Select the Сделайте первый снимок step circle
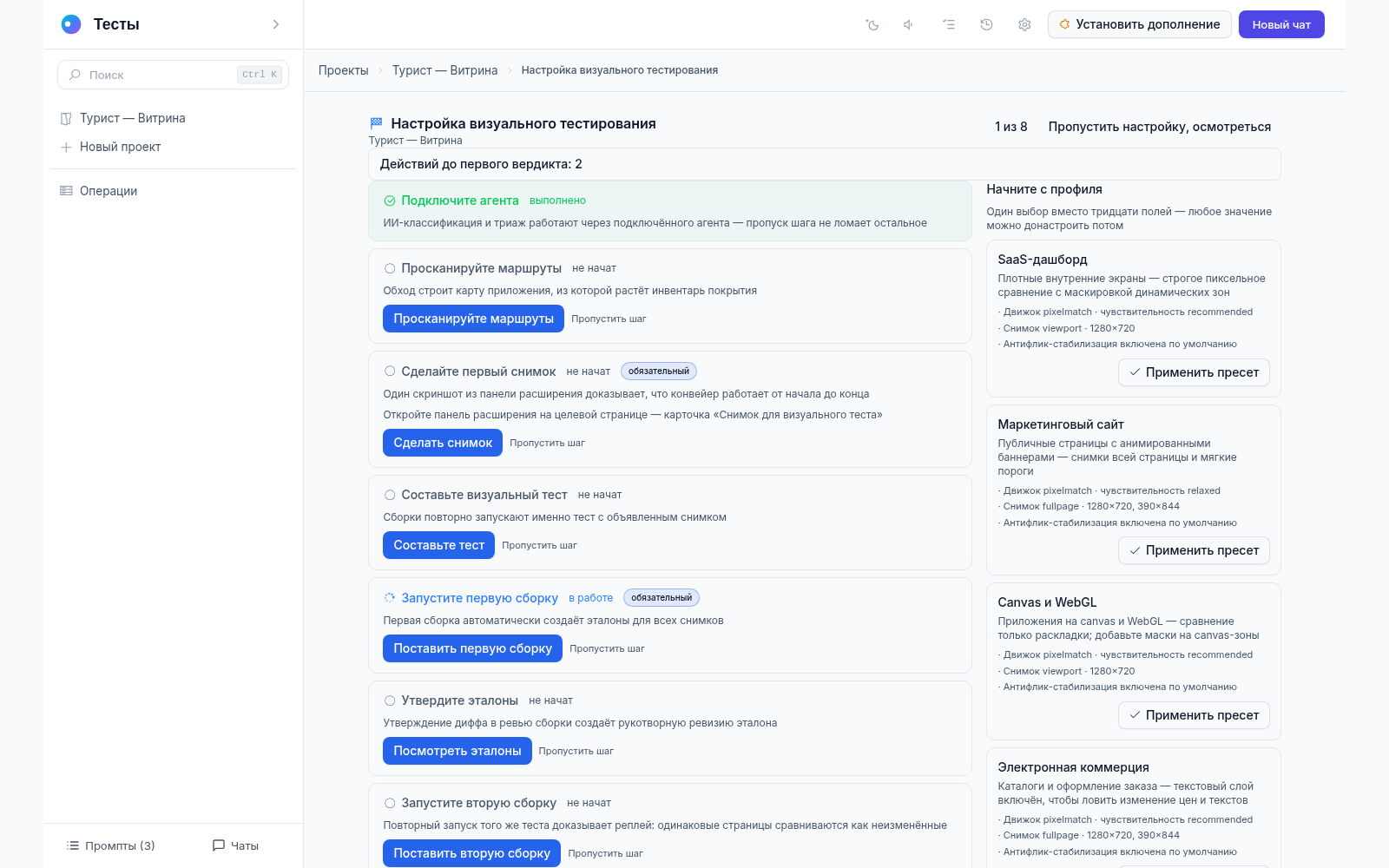The height and width of the screenshot is (868, 1389). click(390, 371)
